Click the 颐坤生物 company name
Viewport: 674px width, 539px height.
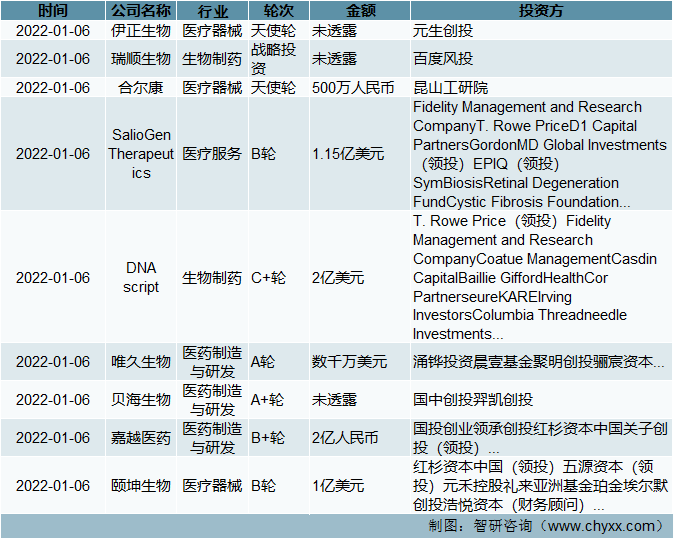tap(141, 486)
